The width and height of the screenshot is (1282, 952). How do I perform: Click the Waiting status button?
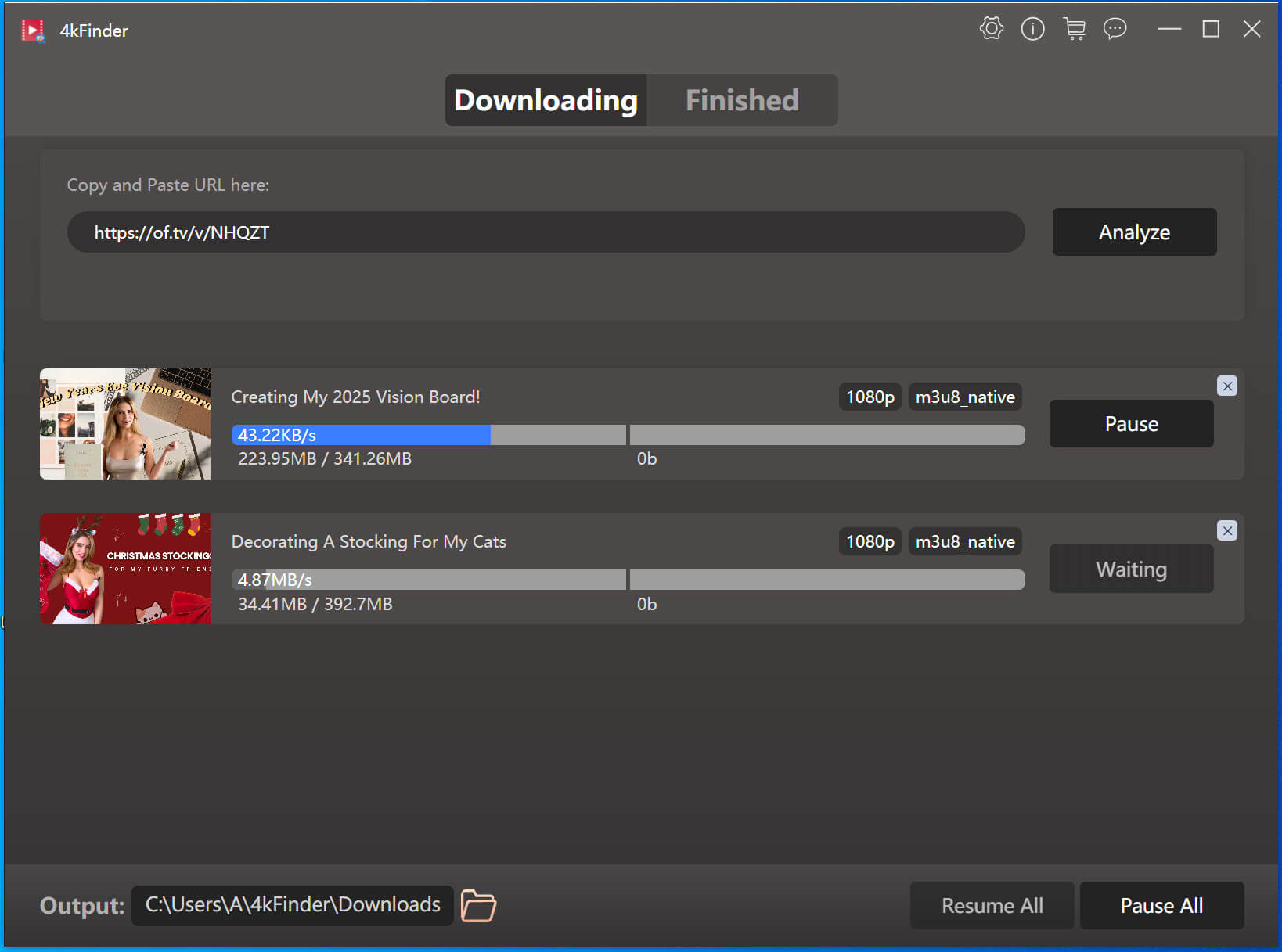[1131, 569]
